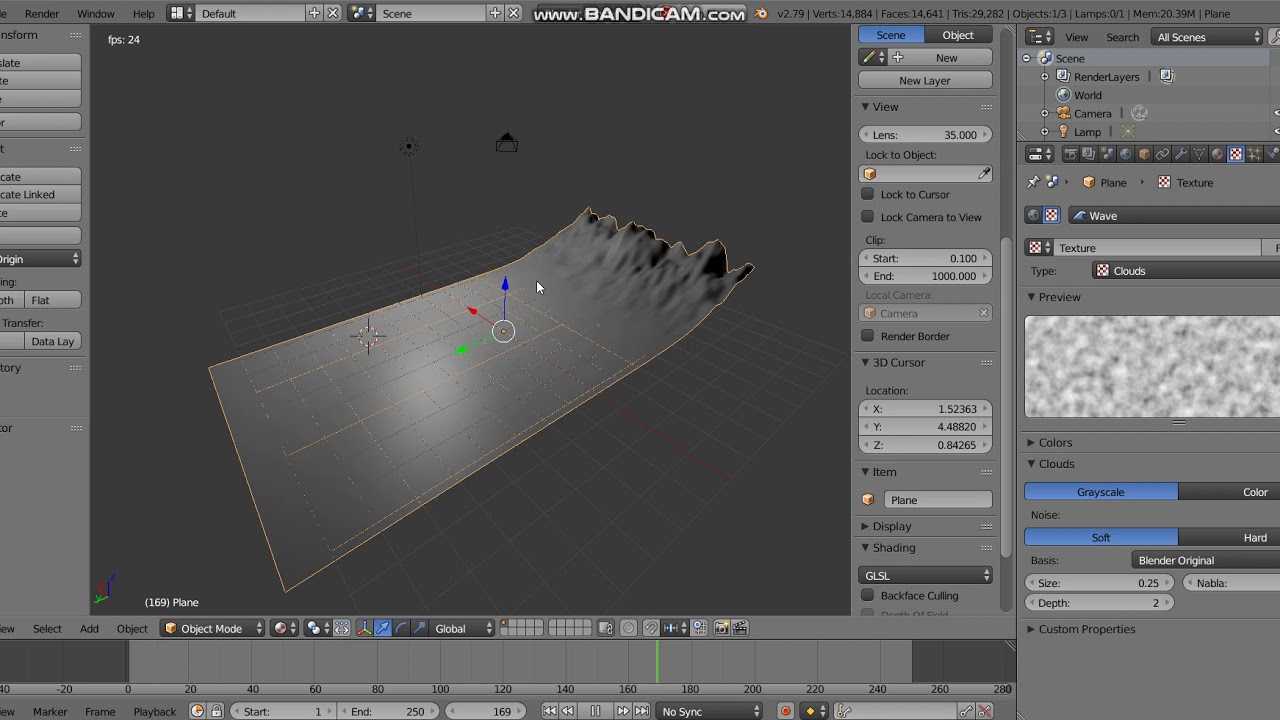Select the Hard noise option
Image resolution: width=1280 pixels, height=720 pixels.
1229,537
